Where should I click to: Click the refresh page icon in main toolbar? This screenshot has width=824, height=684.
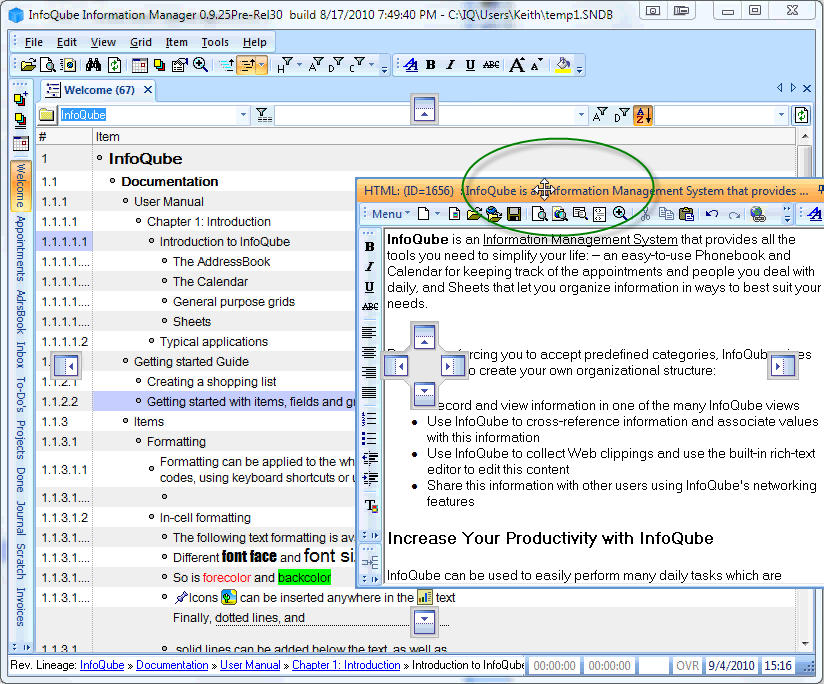tap(115, 65)
